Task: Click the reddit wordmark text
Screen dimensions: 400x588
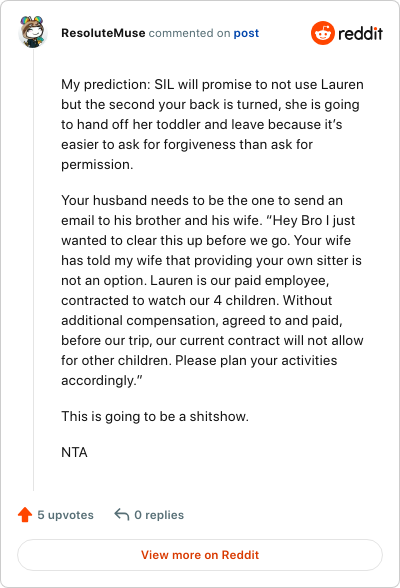Action: pos(360,33)
